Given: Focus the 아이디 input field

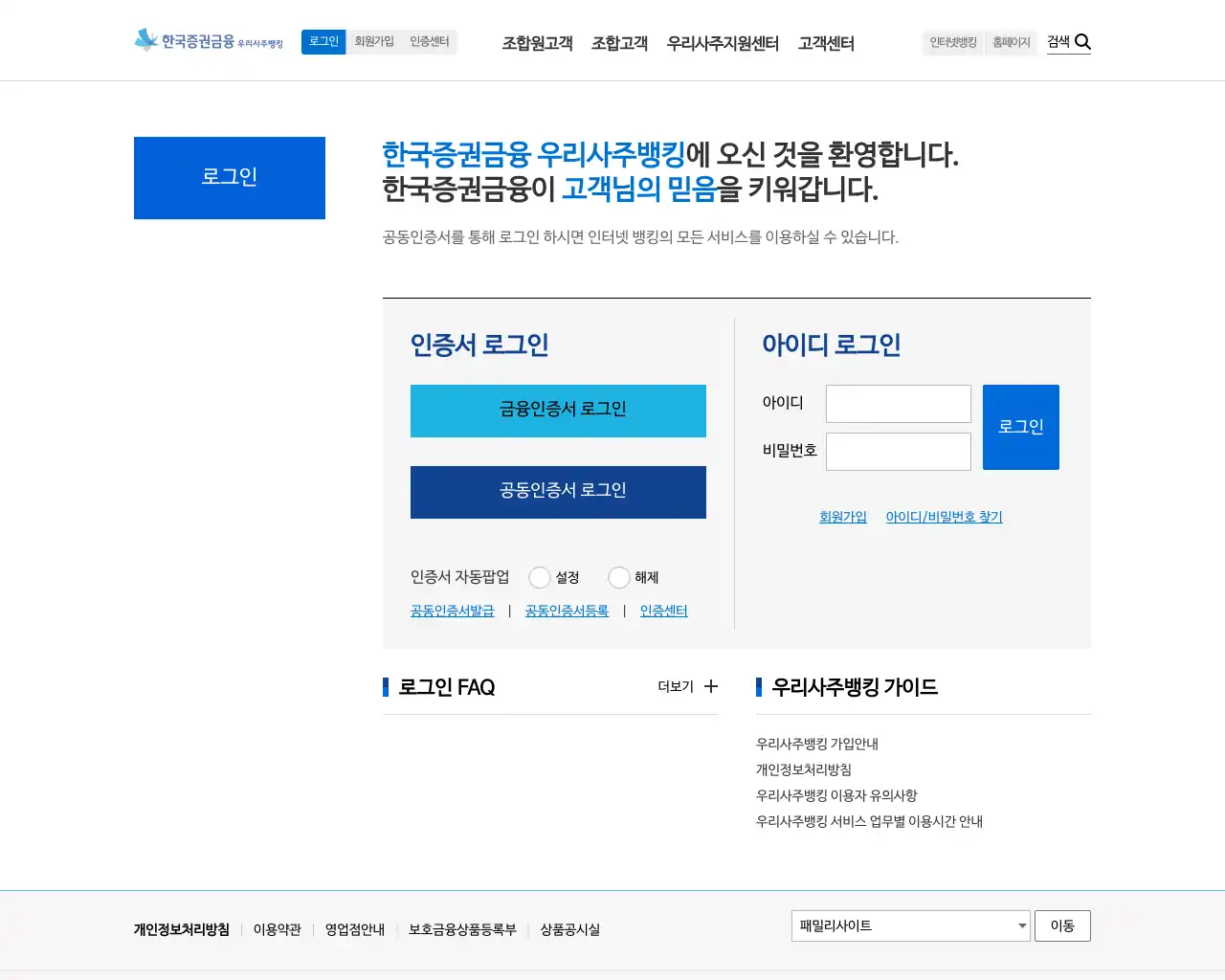Looking at the screenshot, I should pyautogui.click(x=899, y=404).
